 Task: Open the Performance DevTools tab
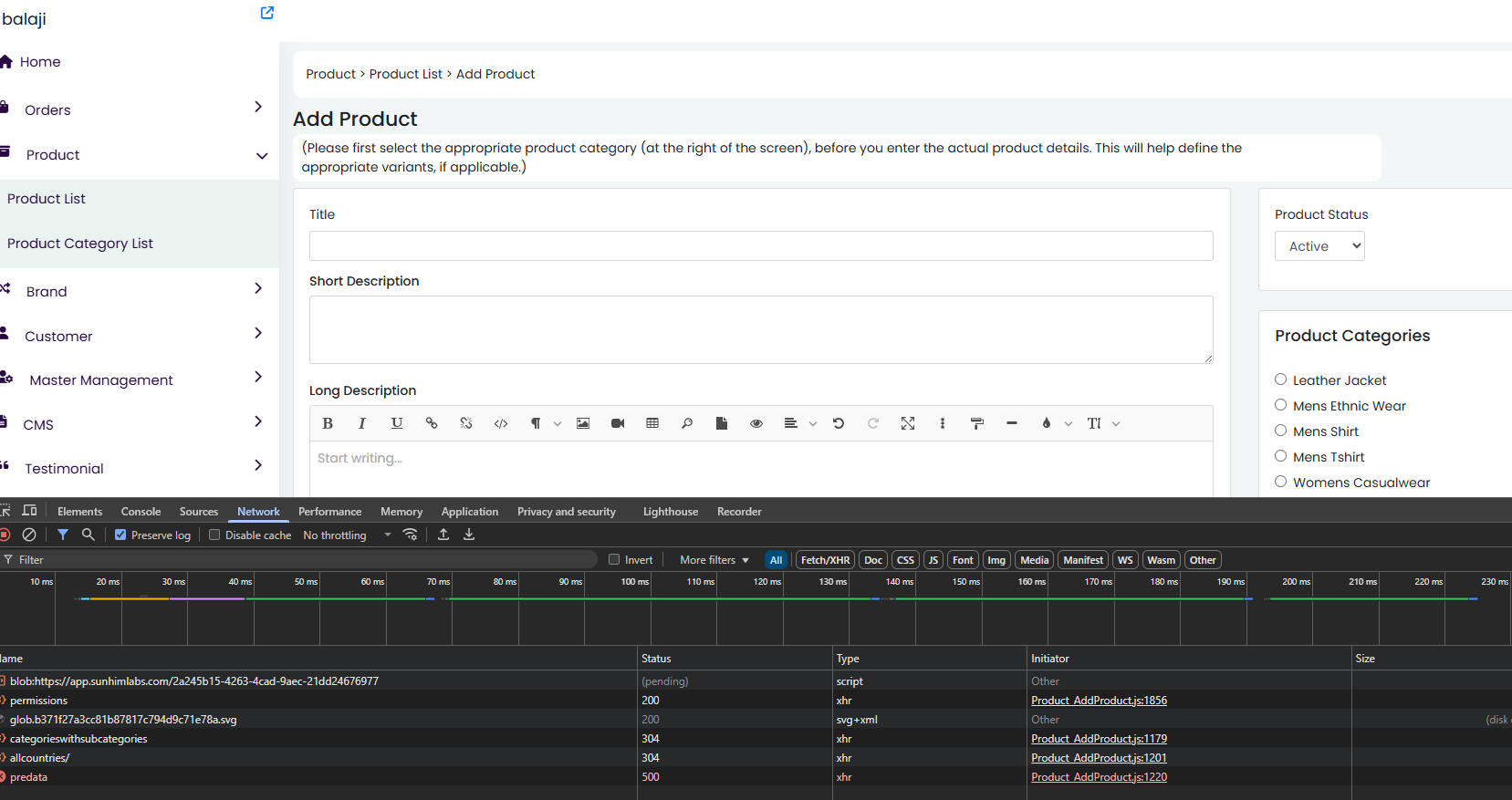tap(329, 512)
